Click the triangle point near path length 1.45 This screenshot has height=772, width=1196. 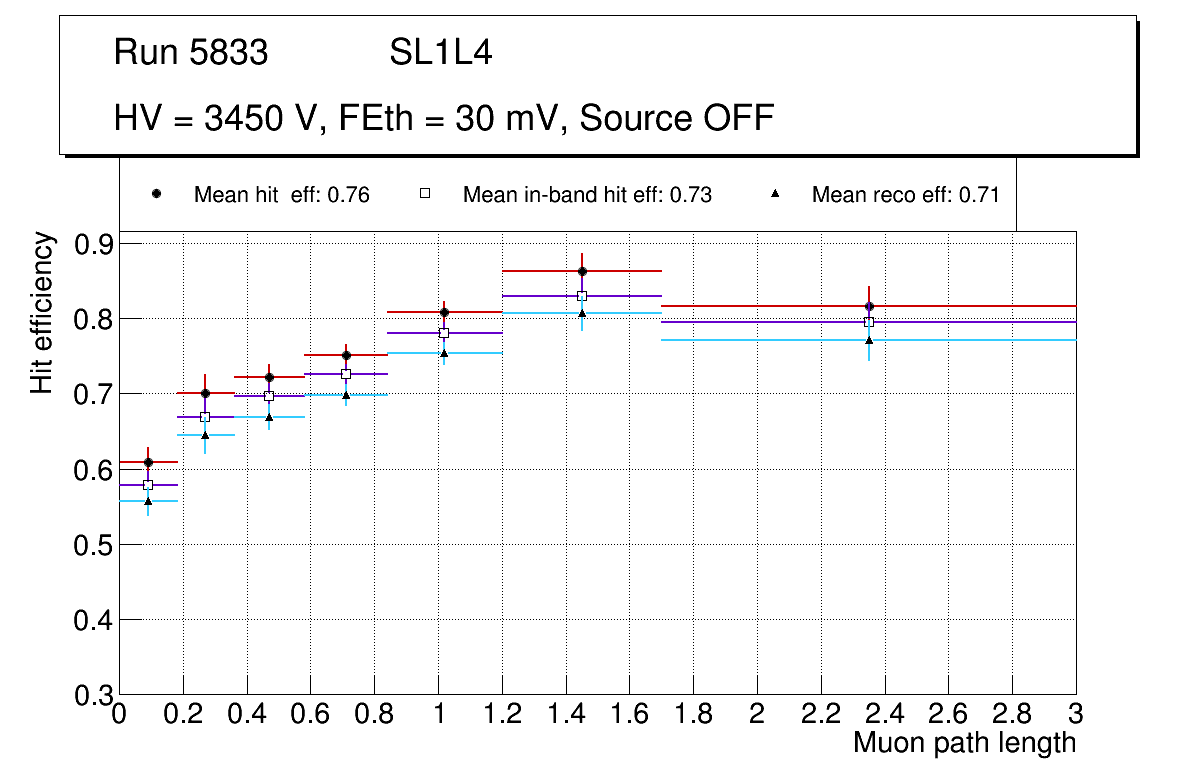point(582,313)
